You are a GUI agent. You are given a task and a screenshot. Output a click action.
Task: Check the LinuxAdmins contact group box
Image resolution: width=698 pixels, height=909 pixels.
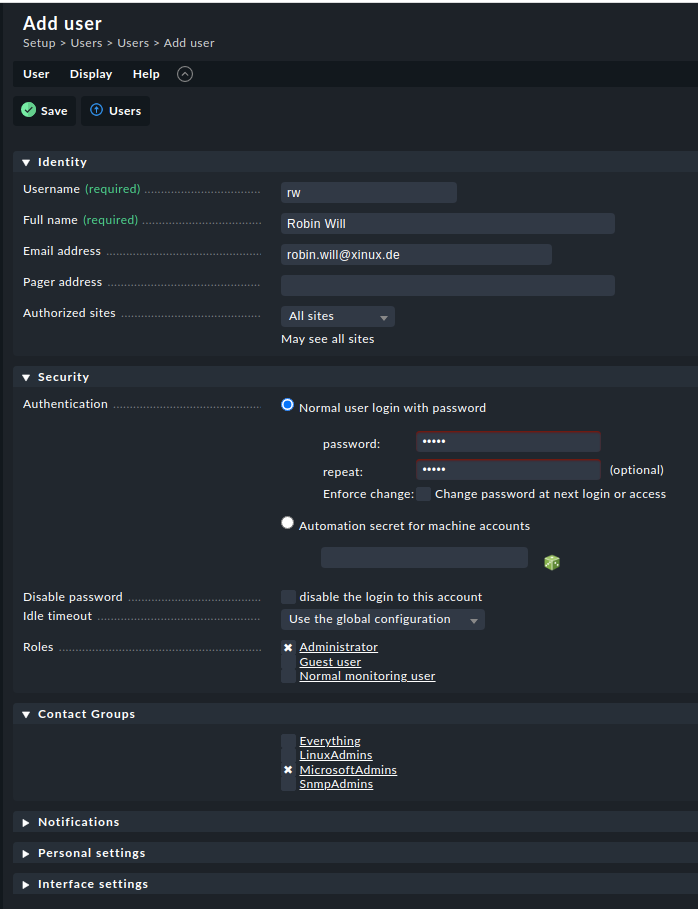click(x=288, y=756)
